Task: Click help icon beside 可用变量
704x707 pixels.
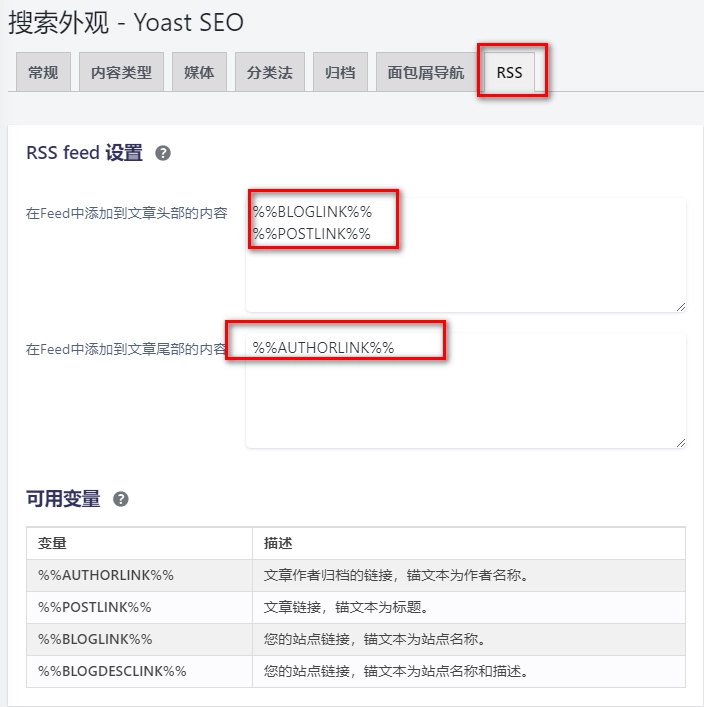Action: (x=120, y=499)
